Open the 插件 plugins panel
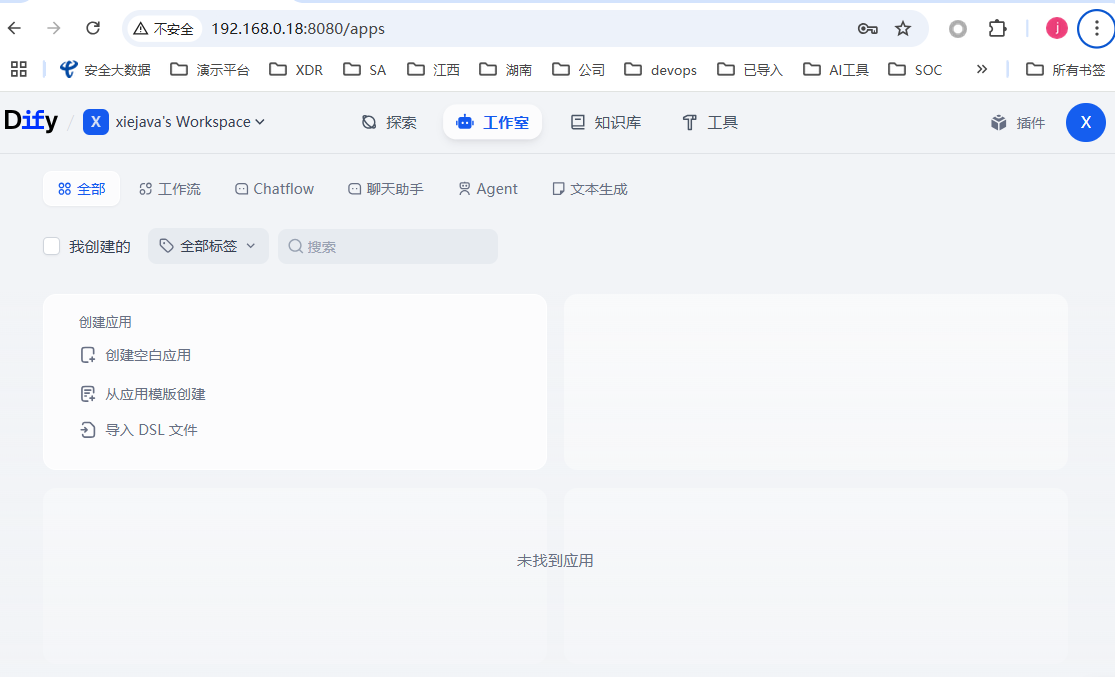 click(x=1018, y=122)
